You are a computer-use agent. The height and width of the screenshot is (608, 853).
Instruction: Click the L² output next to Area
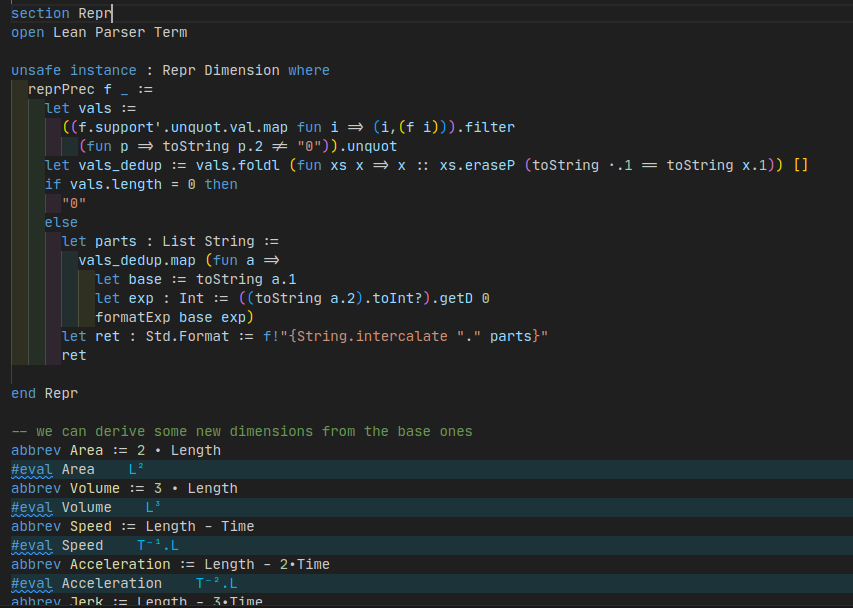click(137, 470)
